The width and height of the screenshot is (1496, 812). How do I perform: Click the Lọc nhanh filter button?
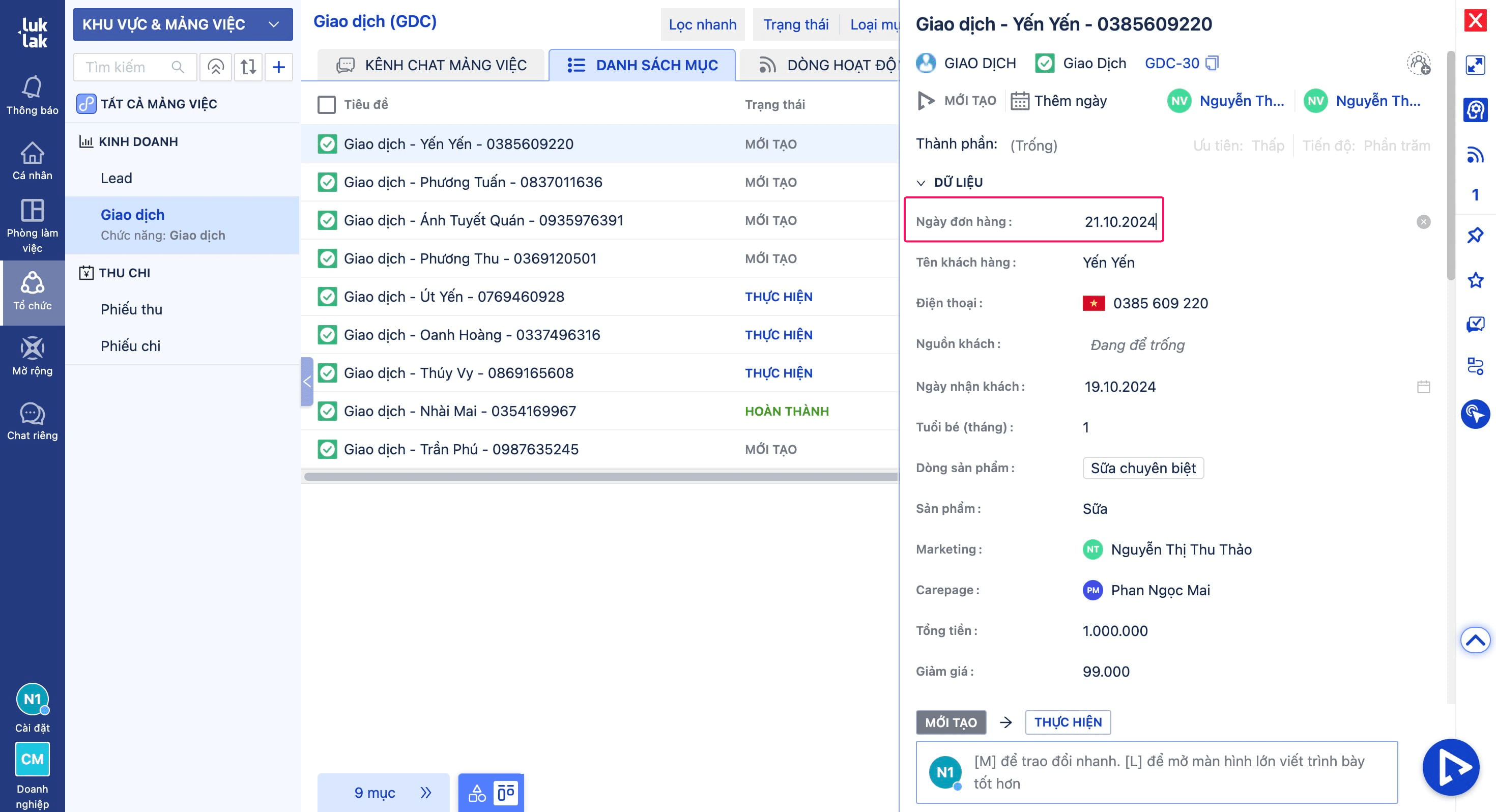[702, 24]
